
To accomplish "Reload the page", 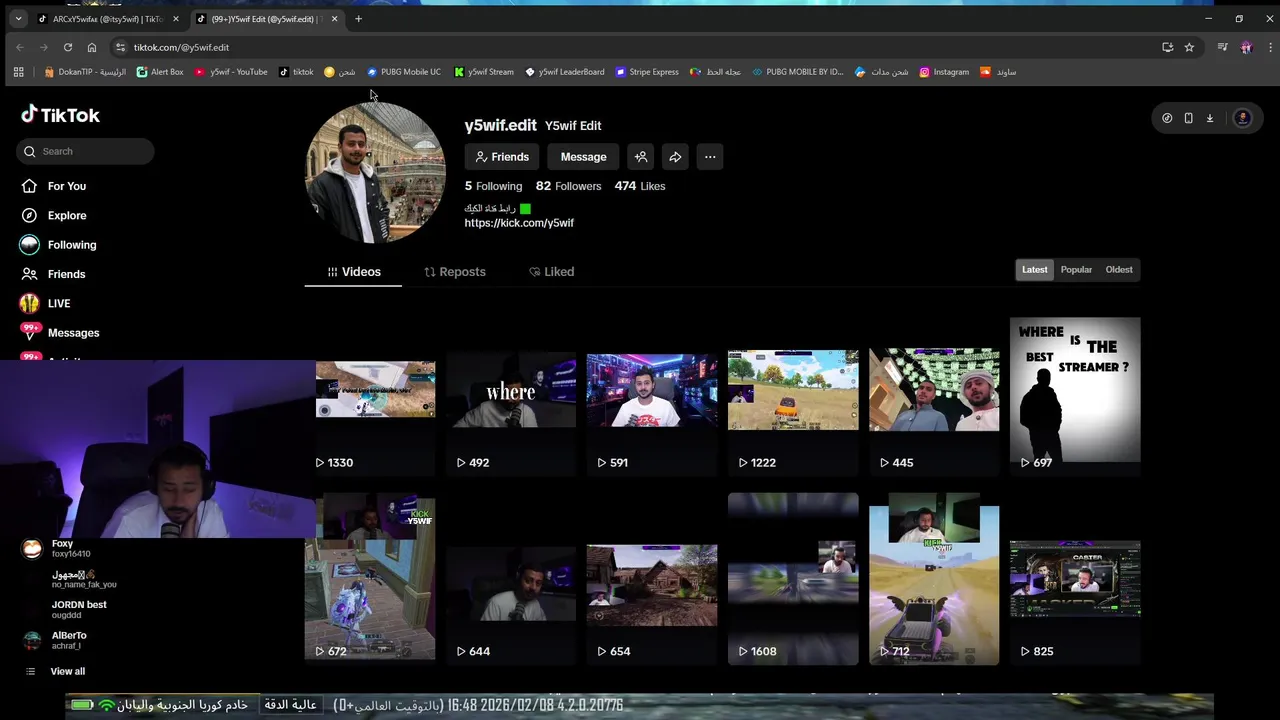I will tap(67, 47).
